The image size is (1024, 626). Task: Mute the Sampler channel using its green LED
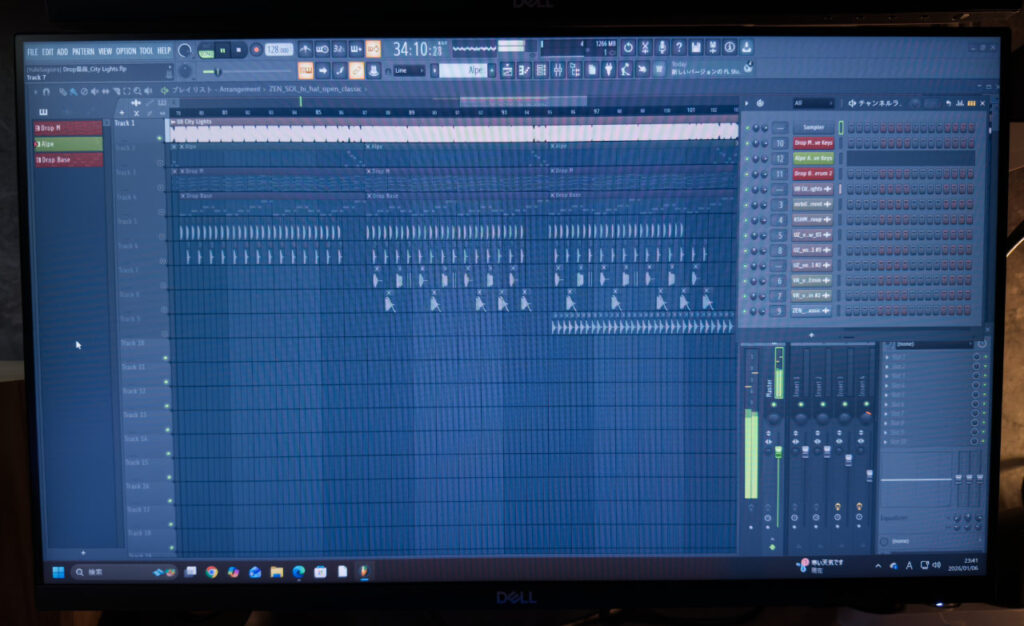749,128
